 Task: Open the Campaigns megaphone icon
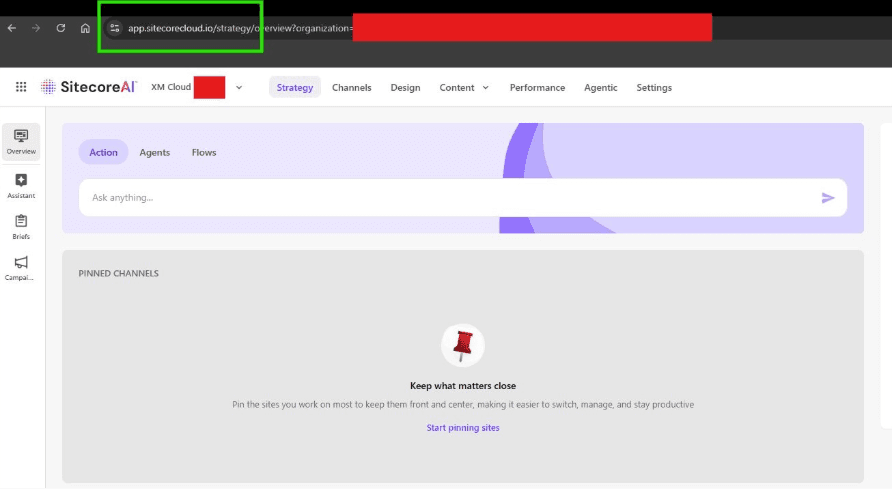pos(21,267)
